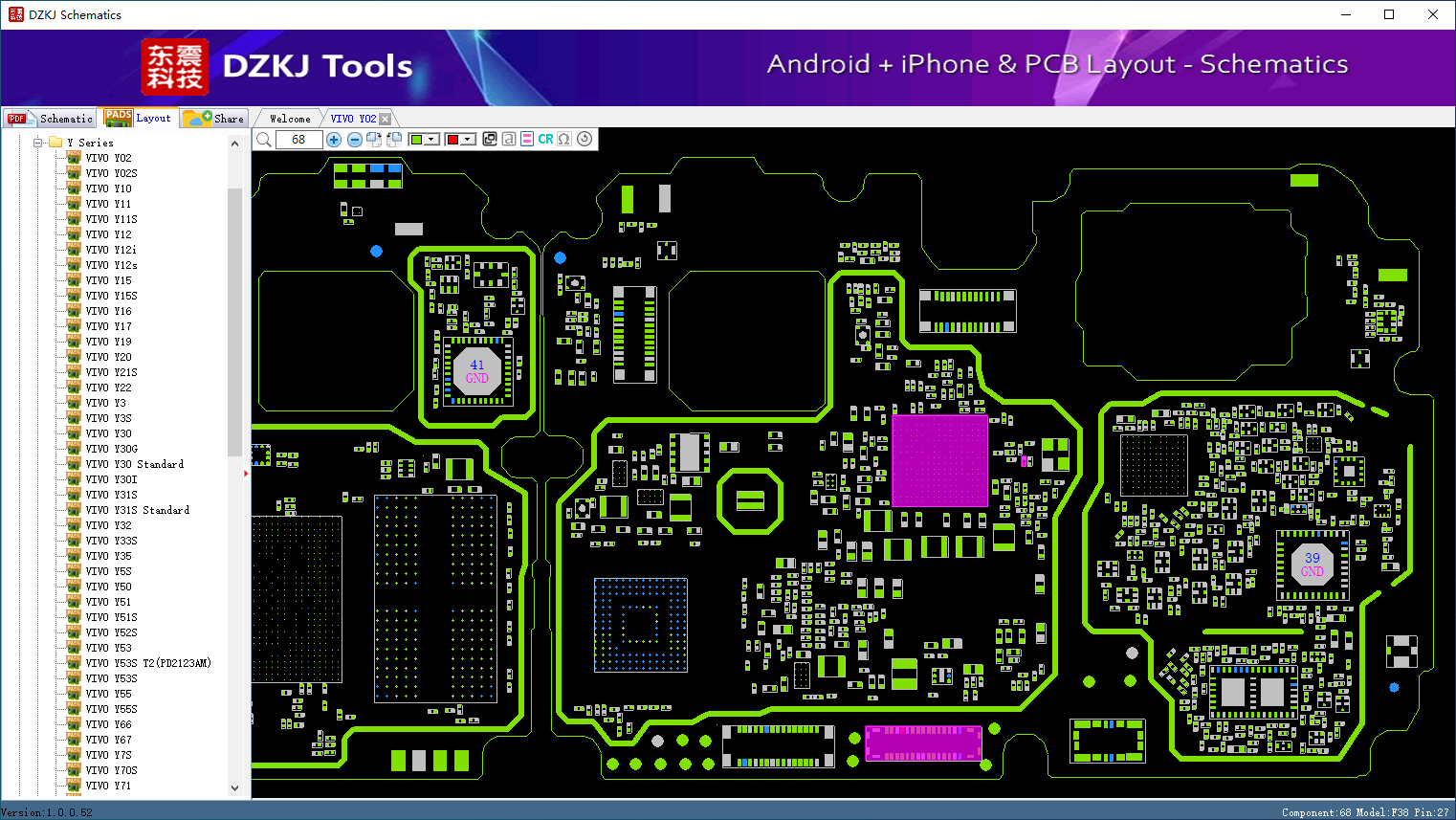This screenshot has width=1456, height=820.
Task: Click the cyan CR toolbar icon
Action: 545,139
